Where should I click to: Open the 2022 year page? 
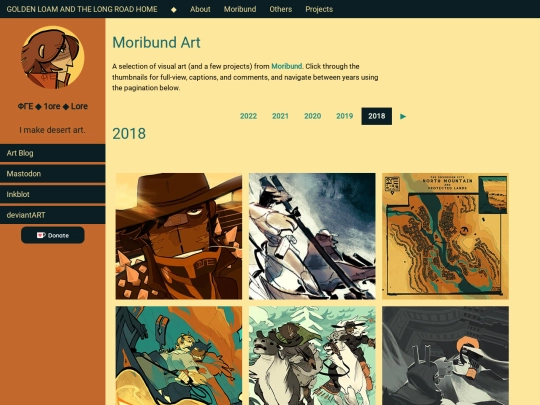[248, 116]
